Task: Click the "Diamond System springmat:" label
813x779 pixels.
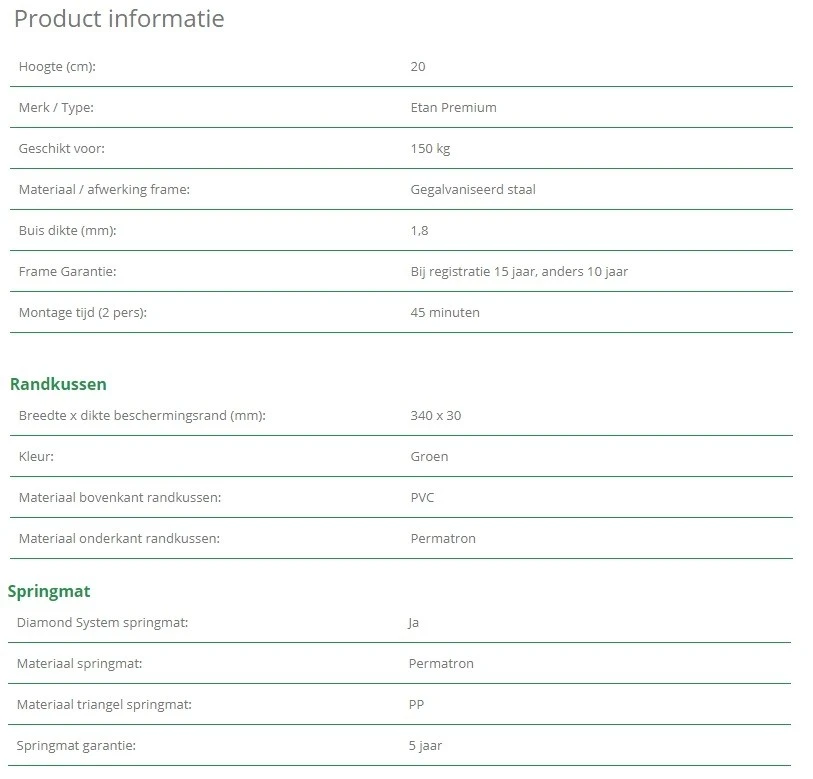Action: point(102,623)
